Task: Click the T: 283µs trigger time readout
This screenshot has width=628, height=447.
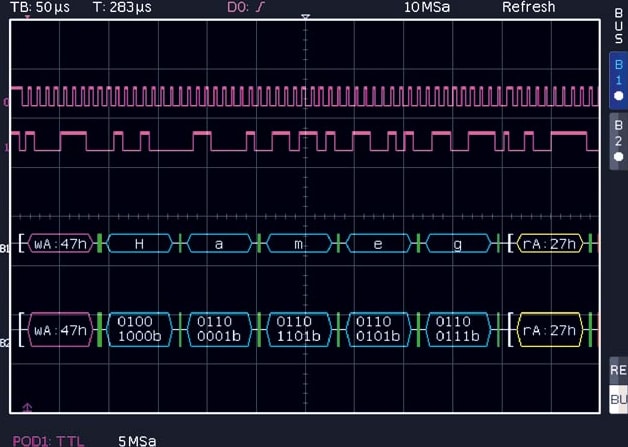Action: 123,7
